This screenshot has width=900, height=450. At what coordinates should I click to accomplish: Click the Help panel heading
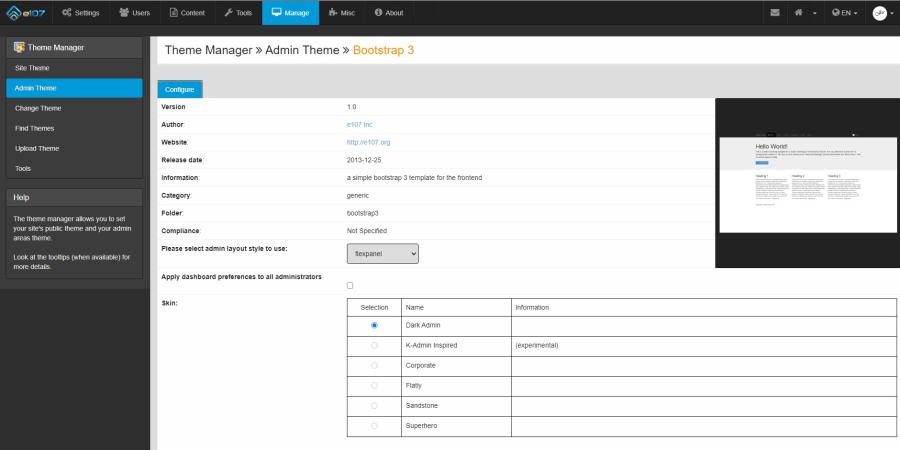(74, 197)
